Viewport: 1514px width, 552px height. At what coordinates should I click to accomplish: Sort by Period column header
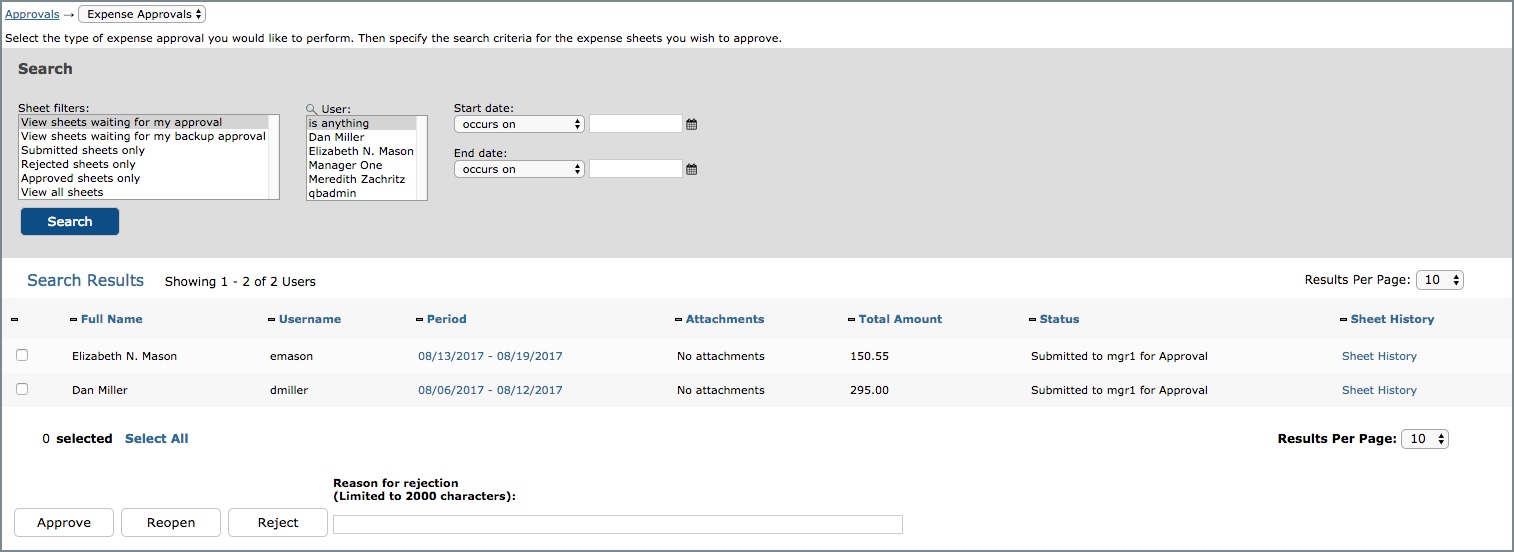pyautogui.click(x=446, y=319)
